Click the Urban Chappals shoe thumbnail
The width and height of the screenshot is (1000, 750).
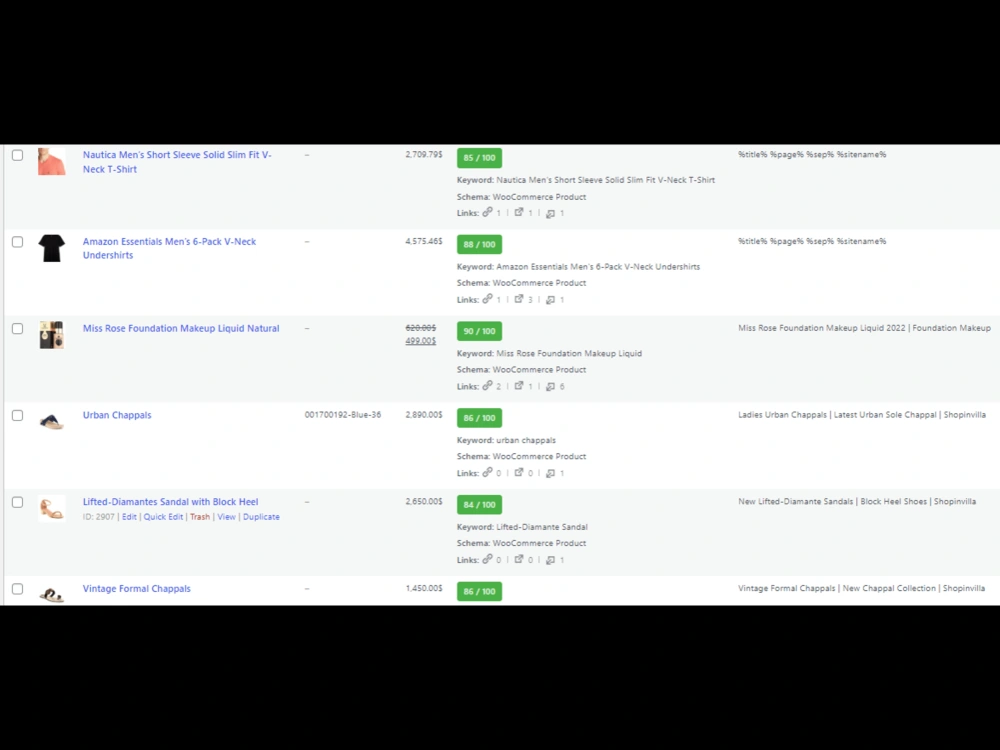52,422
